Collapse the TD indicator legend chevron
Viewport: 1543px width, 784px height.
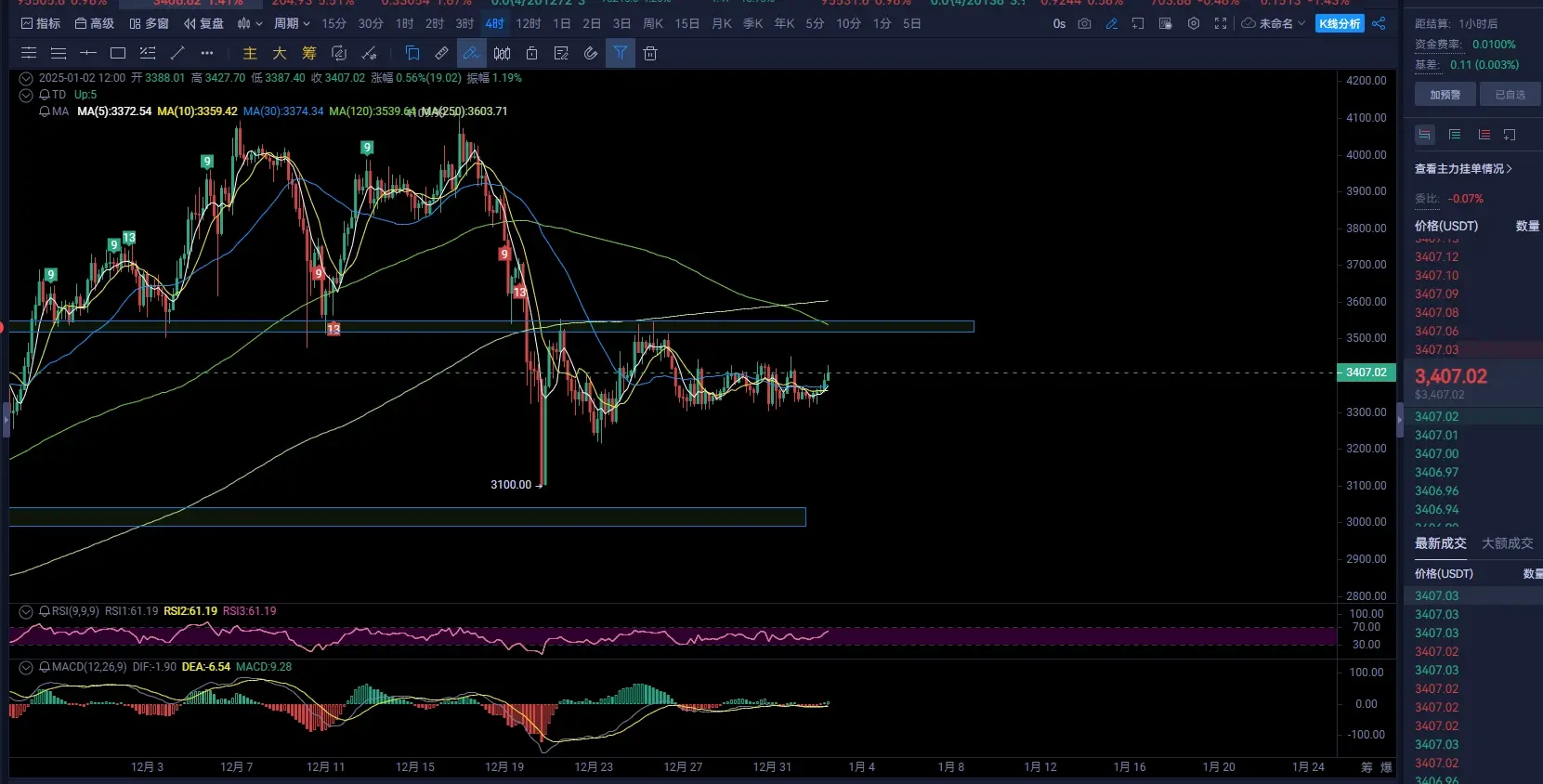(x=26, y=95)
